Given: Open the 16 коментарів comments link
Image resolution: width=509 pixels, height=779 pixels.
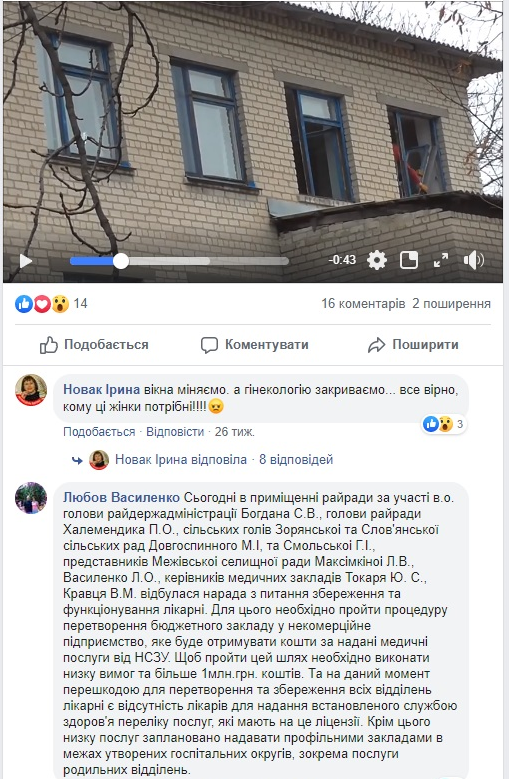Looking at the screenshot, I should (x=363, y=304).
